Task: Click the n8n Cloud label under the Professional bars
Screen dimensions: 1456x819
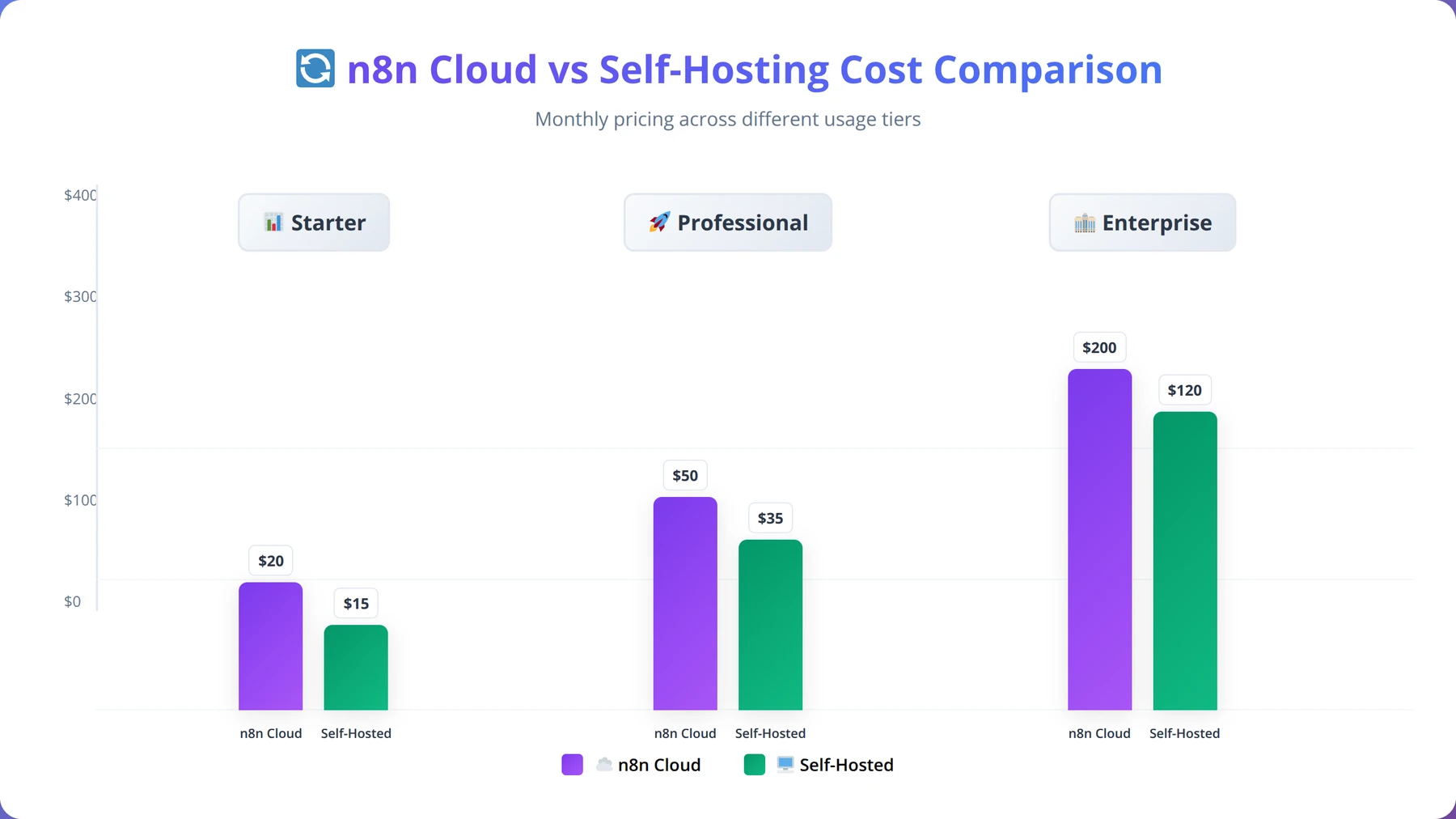Action: 685,734
